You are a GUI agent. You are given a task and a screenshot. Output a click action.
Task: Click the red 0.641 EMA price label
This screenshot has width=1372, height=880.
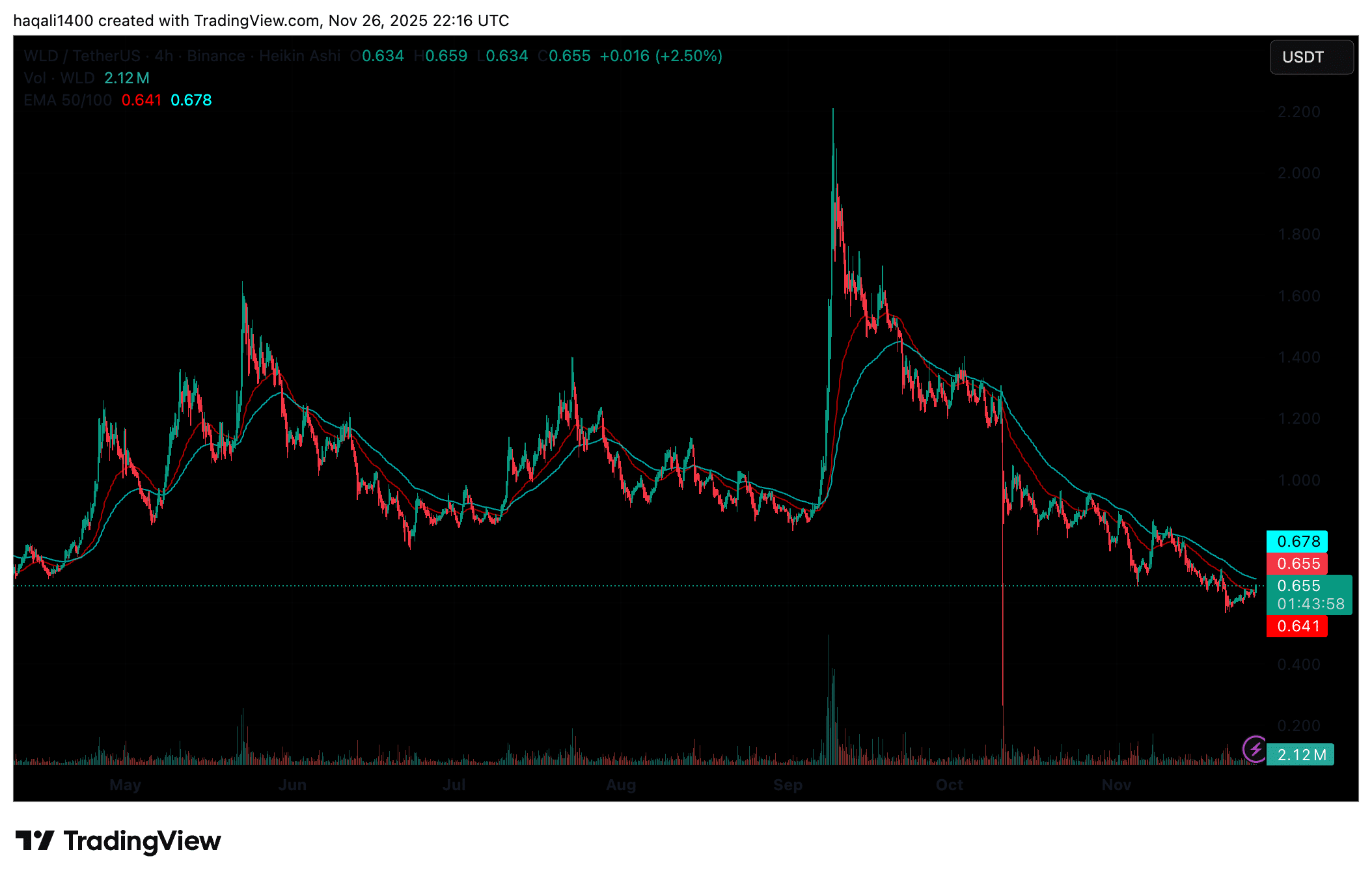click(x=1297, y=626)
